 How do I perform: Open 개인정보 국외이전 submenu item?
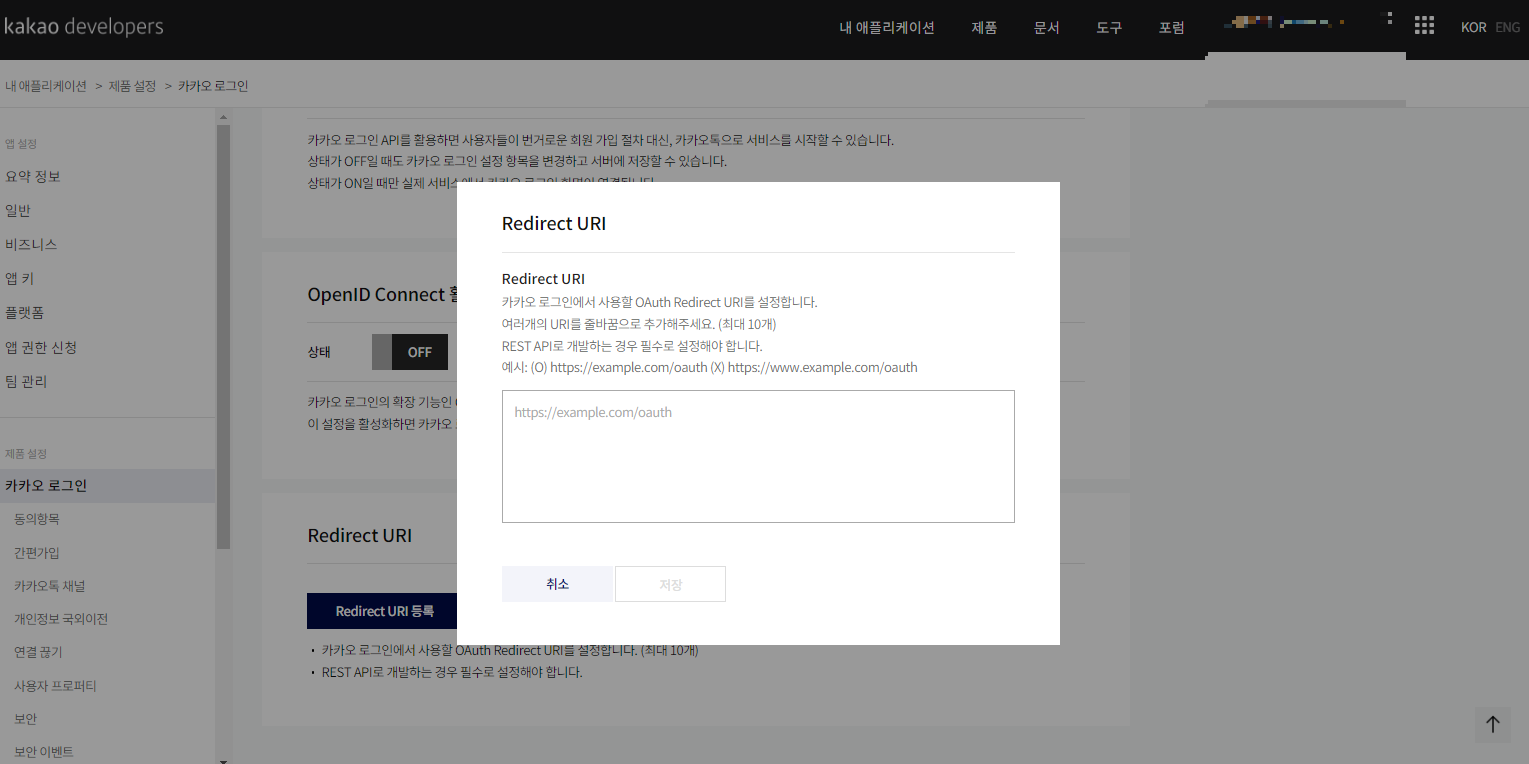pos(61,619)
